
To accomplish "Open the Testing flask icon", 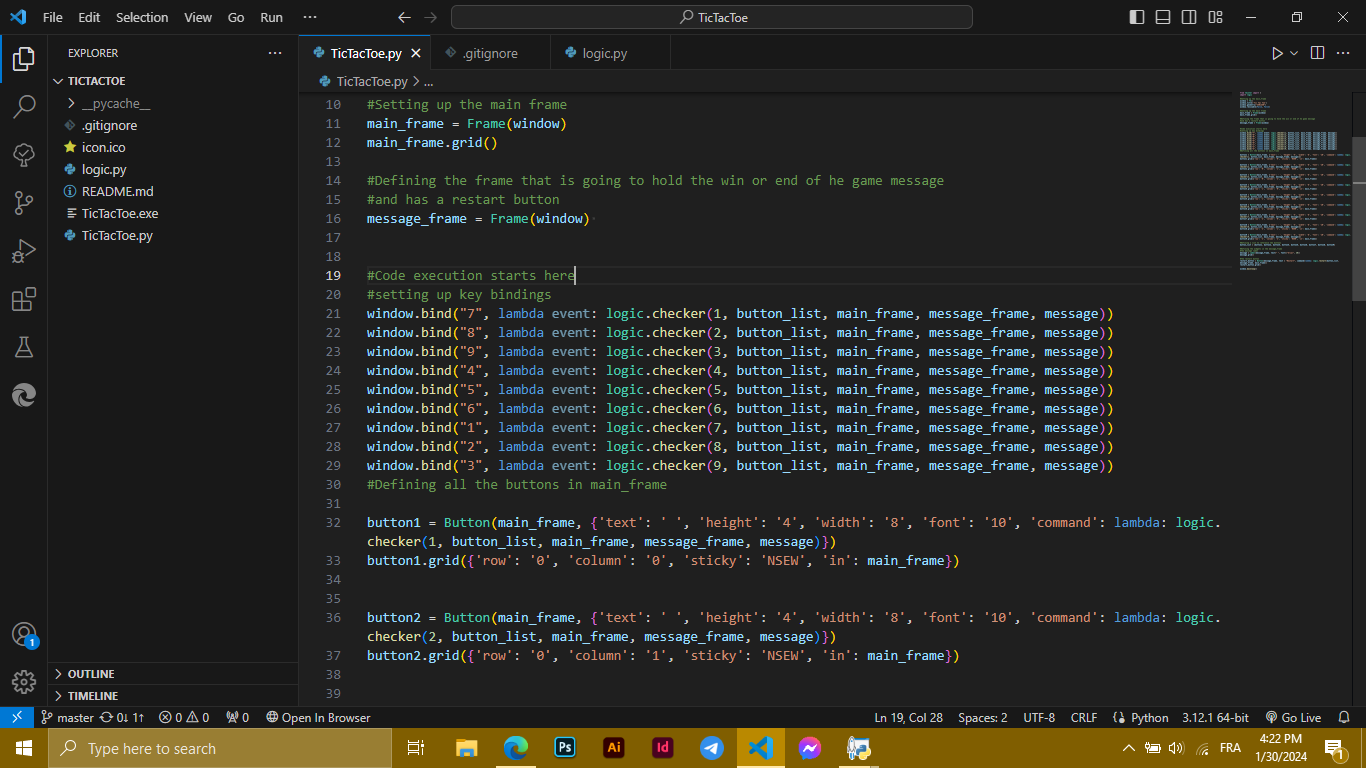I will pyautogui.click(x=24, y=347).
